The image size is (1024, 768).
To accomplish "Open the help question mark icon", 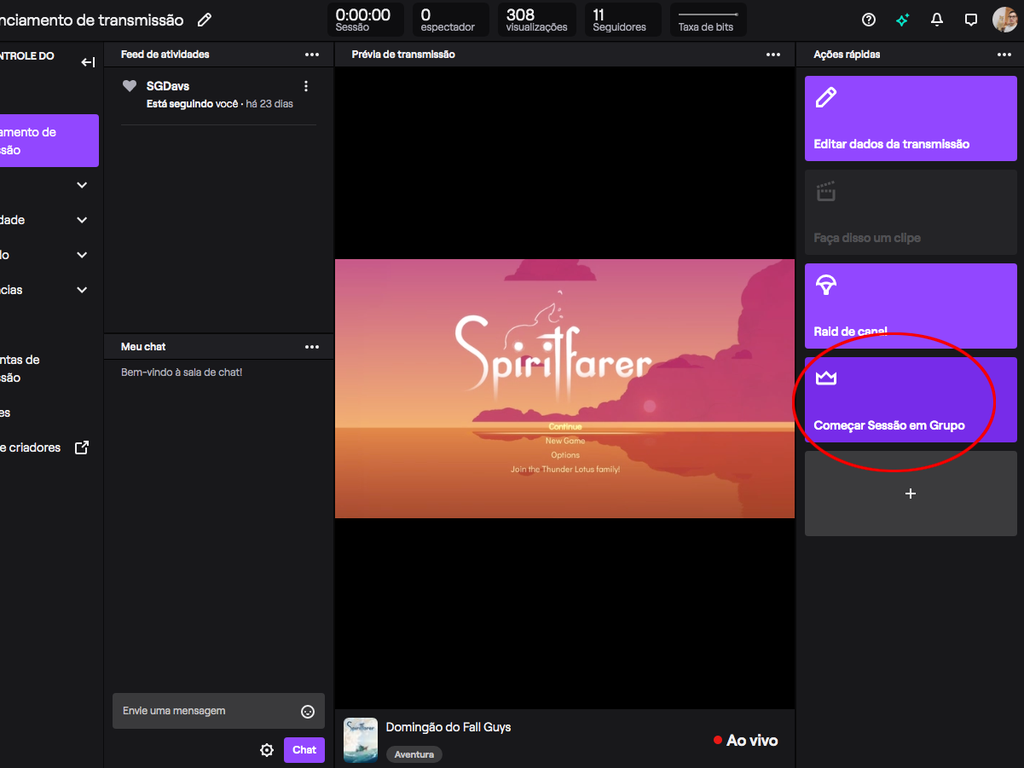I will point(869,20).
